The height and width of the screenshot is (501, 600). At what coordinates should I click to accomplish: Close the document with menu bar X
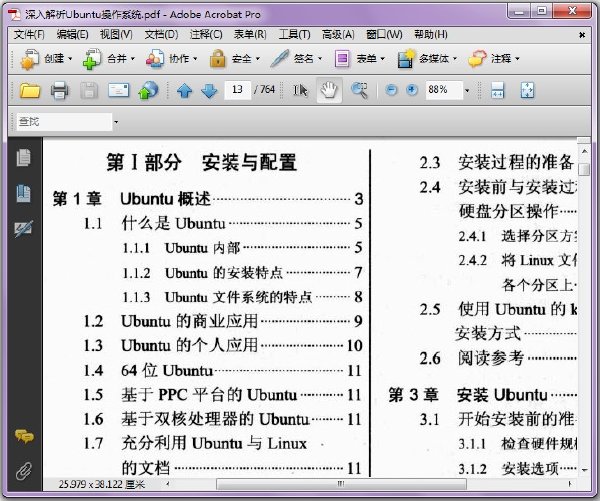[582, 35]
